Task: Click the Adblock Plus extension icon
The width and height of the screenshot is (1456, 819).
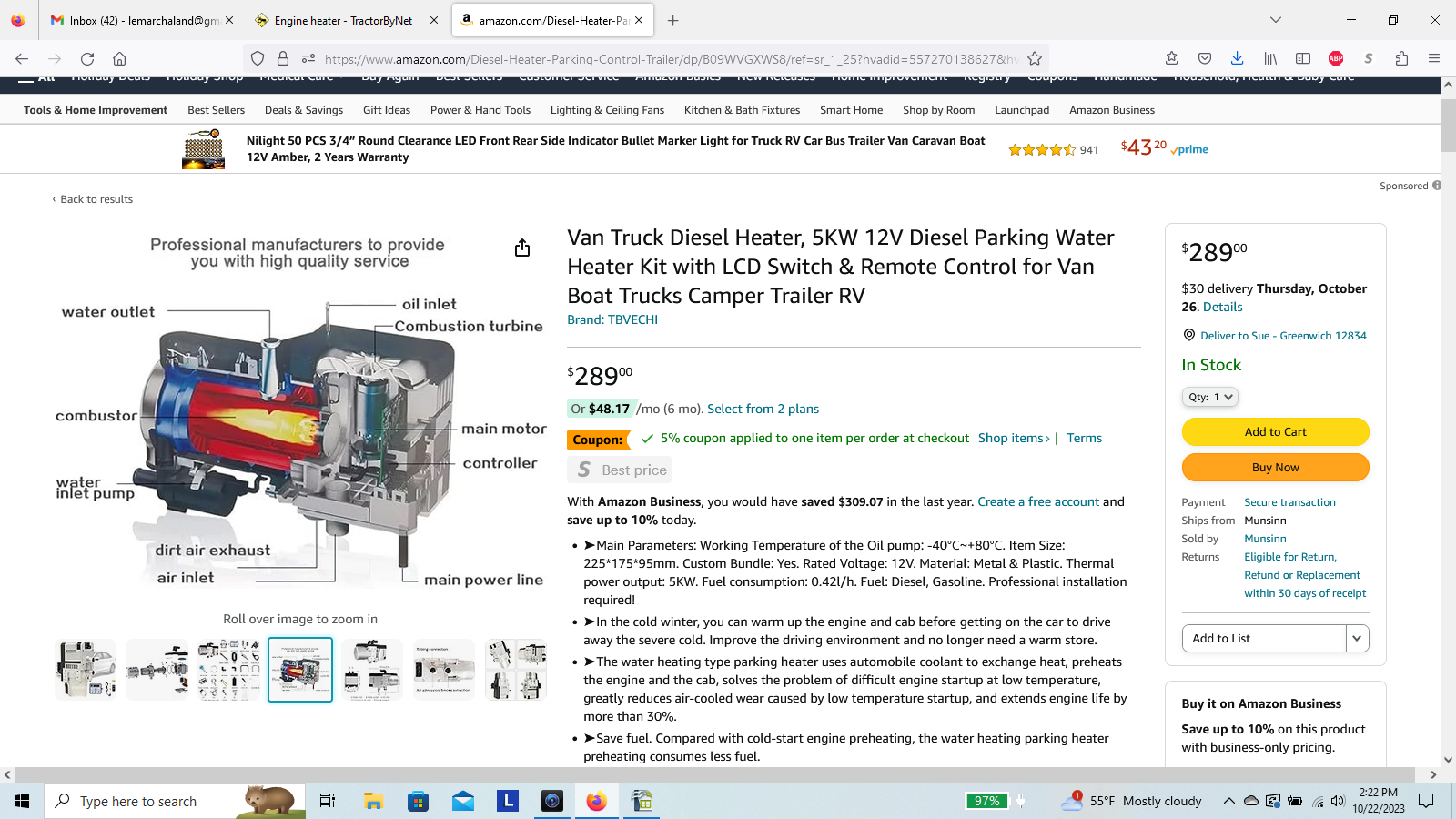Action: pos(1336,58)
